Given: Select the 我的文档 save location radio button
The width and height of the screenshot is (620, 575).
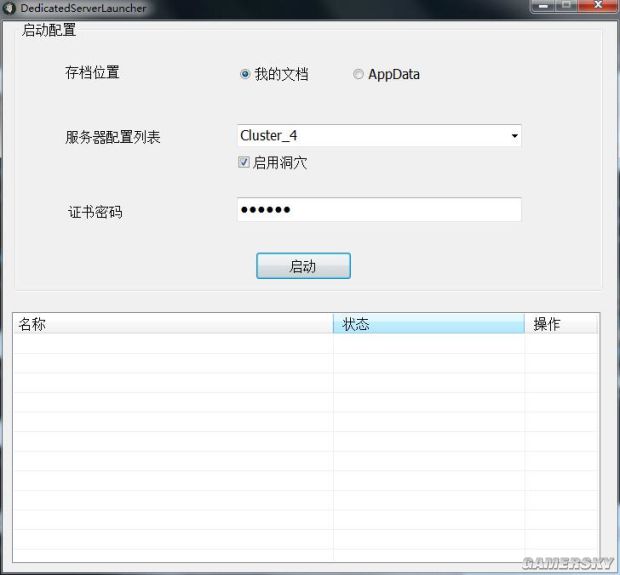Looking at the screenshot, I should [245, 74].
